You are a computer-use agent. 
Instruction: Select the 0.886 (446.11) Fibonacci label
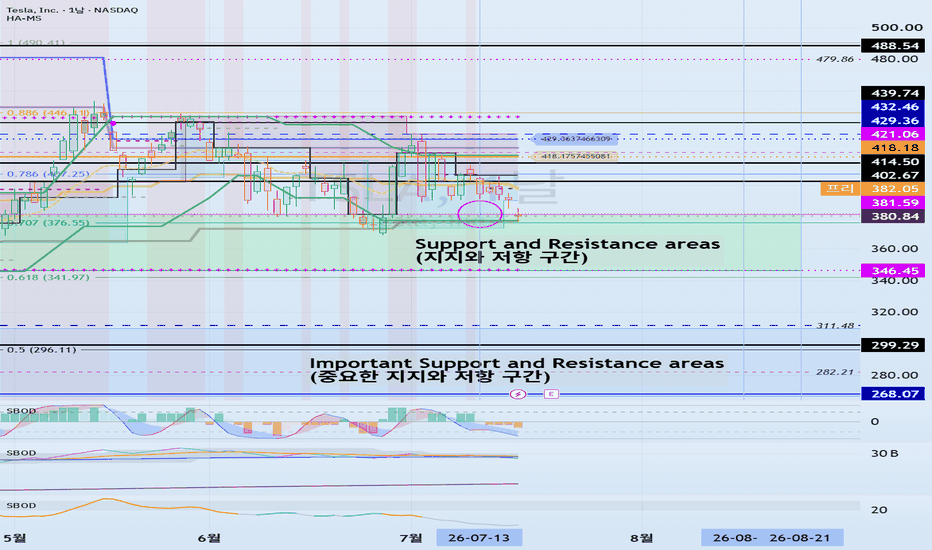[48, 112]
